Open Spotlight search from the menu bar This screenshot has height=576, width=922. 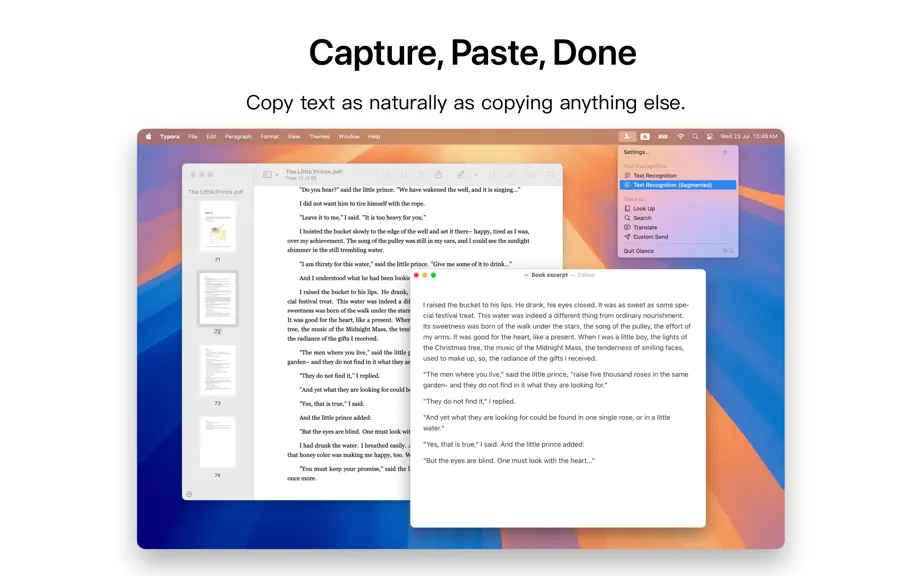[695, 136]
